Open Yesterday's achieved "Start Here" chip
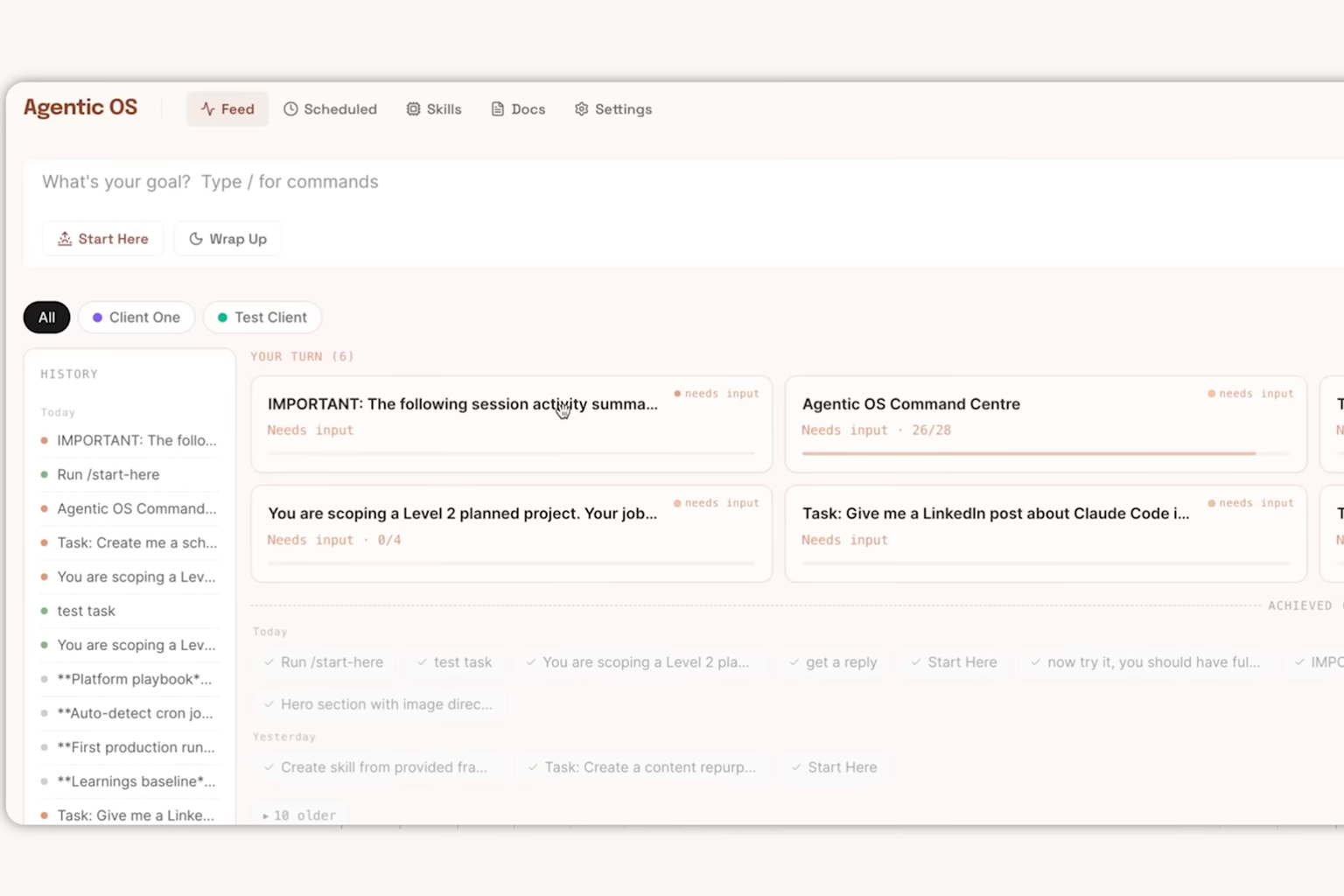The width and height of the screenshot is (1344, 896). pyautogui.click(x=834, y=767)
